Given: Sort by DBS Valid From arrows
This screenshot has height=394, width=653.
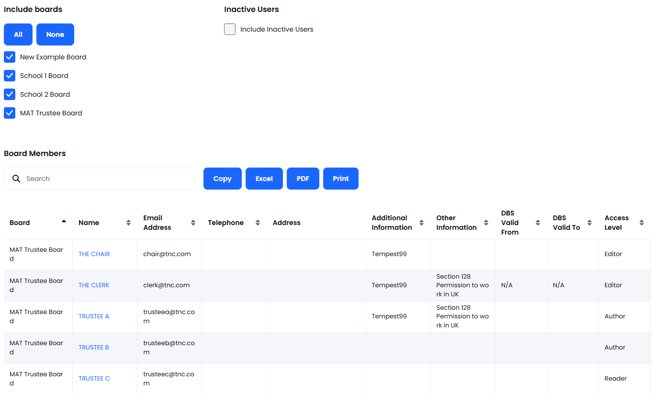Looking at the screenshot, I should (x=538, y=223).
